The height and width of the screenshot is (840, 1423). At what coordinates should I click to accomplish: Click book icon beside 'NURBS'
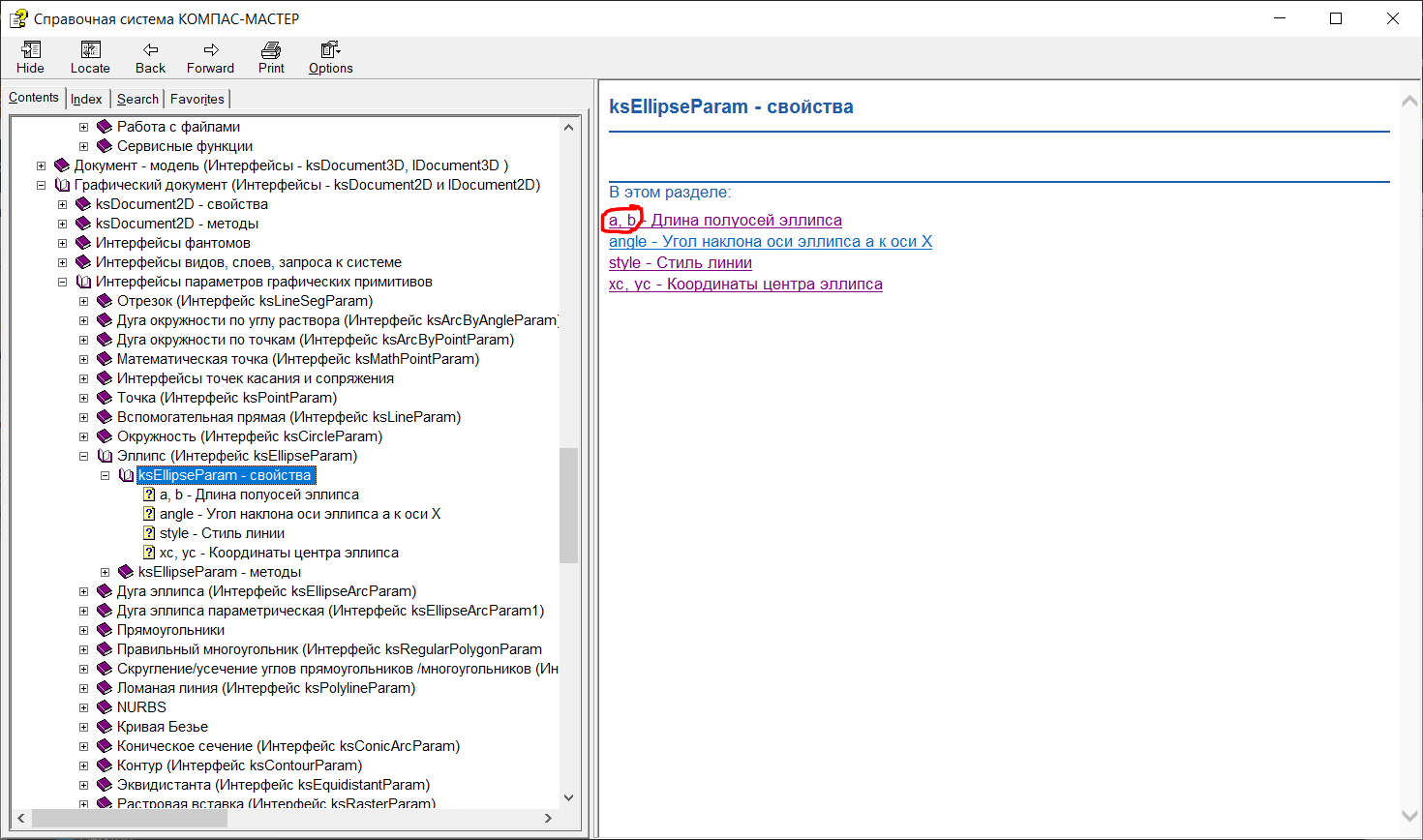pos(105,707)
